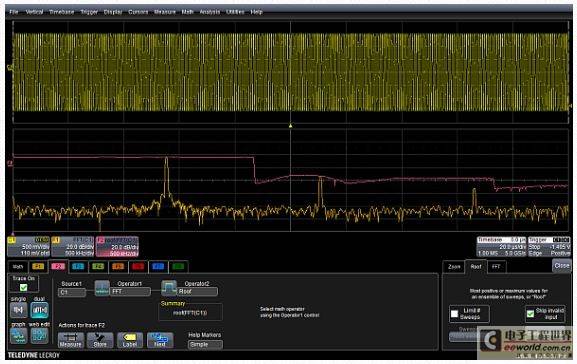Switch to the orange F5 tab
The height and width of the screenshot is (364, 577).
click(118, 266)
